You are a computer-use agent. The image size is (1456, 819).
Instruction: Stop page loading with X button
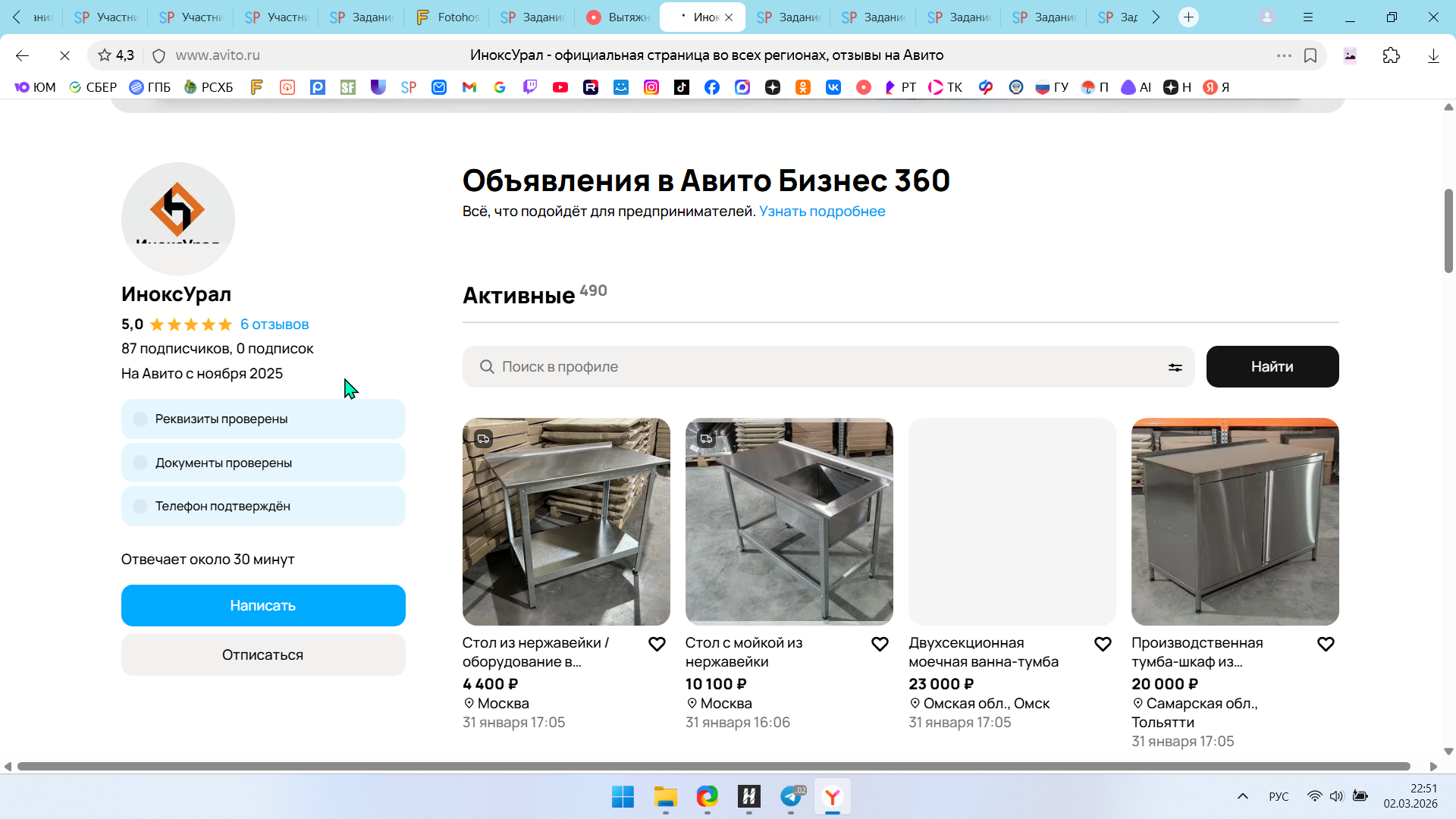tap(64, 55)
